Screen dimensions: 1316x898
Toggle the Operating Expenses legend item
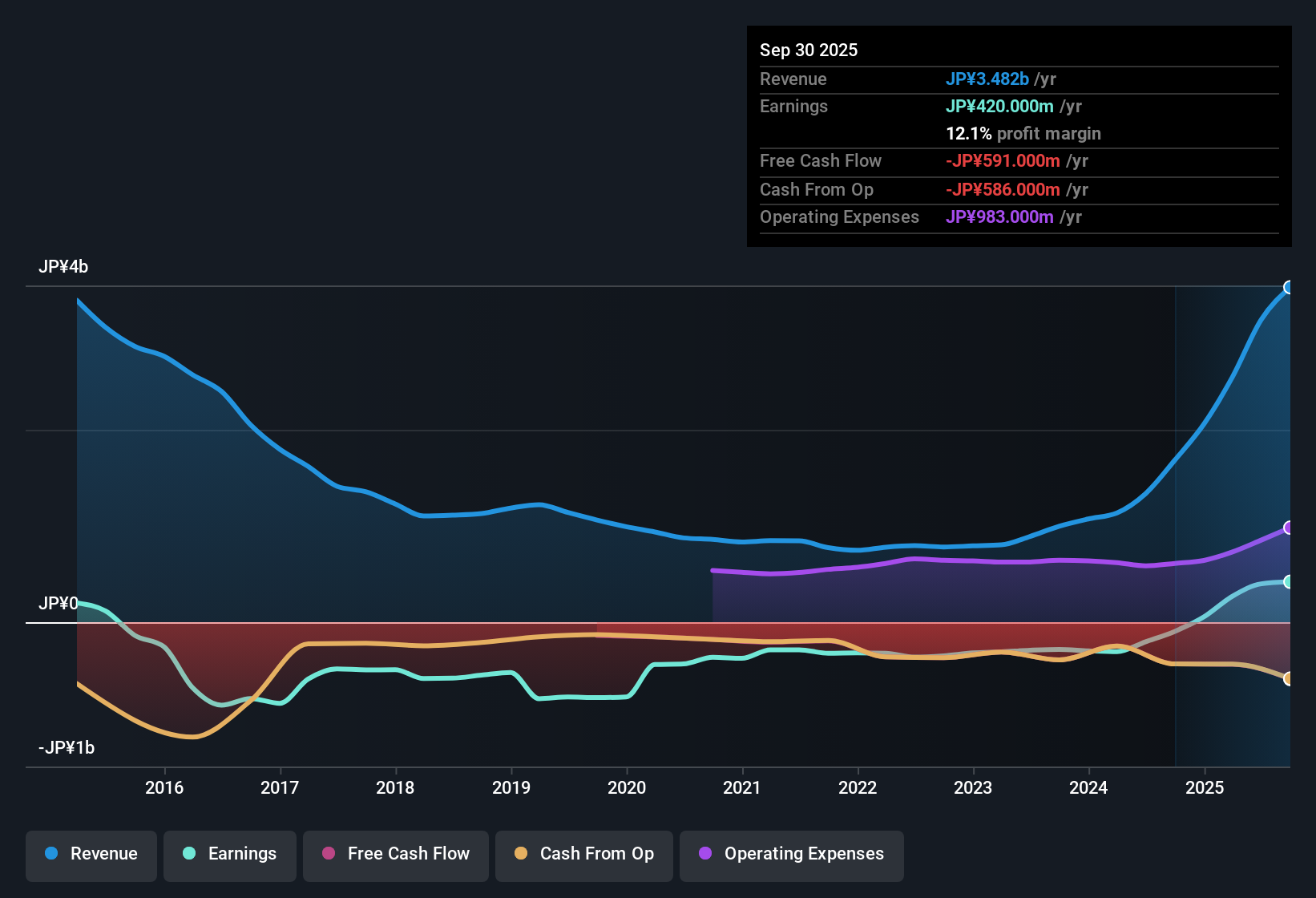pyautogui.click(x=791, y=854)
